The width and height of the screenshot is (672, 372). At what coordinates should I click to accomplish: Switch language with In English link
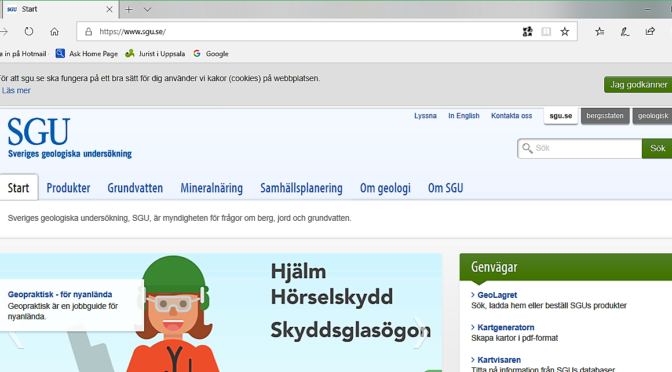(x=464, y=116)
